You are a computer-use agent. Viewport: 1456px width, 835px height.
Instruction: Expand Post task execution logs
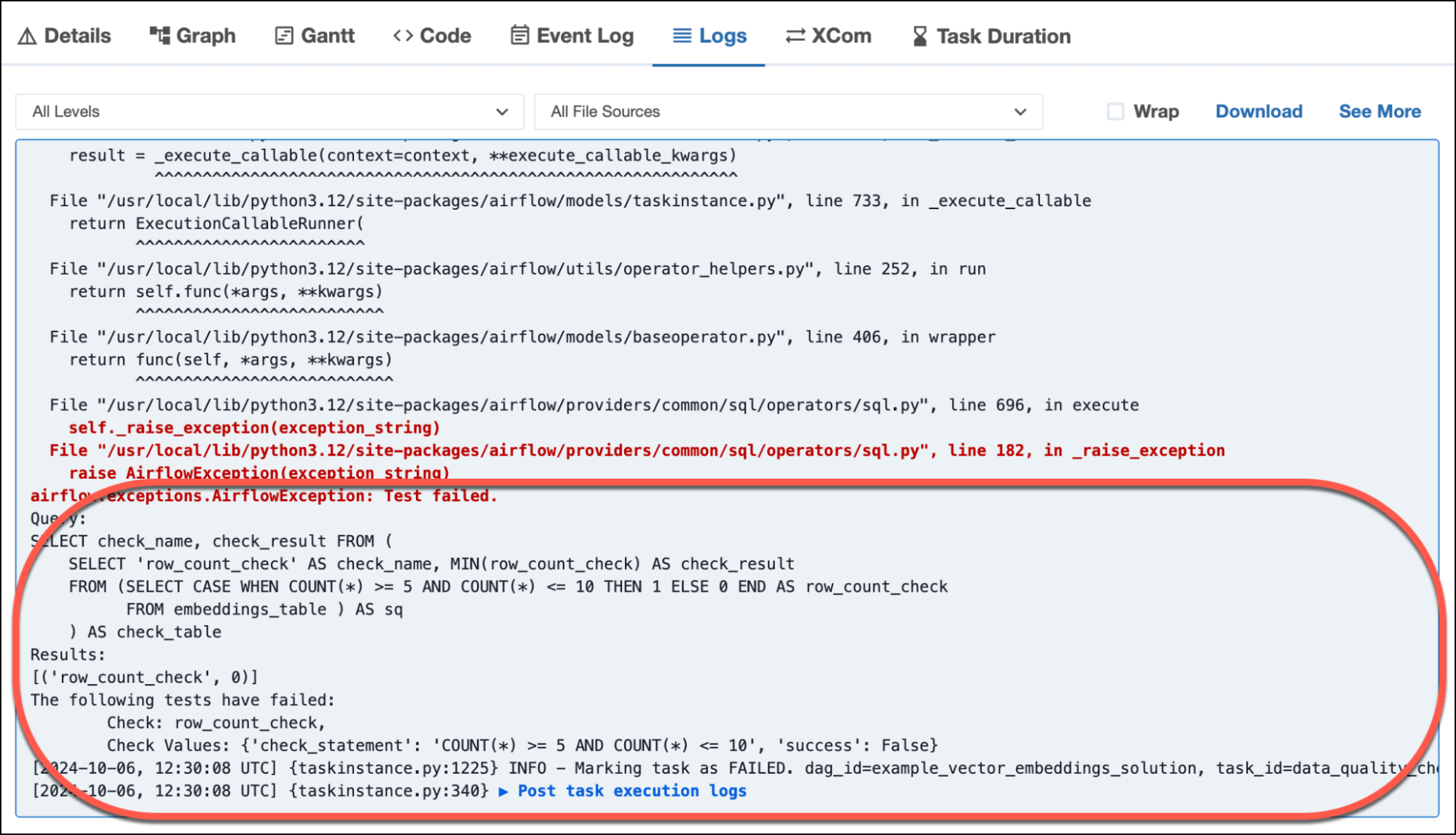[x=623, y=791]
